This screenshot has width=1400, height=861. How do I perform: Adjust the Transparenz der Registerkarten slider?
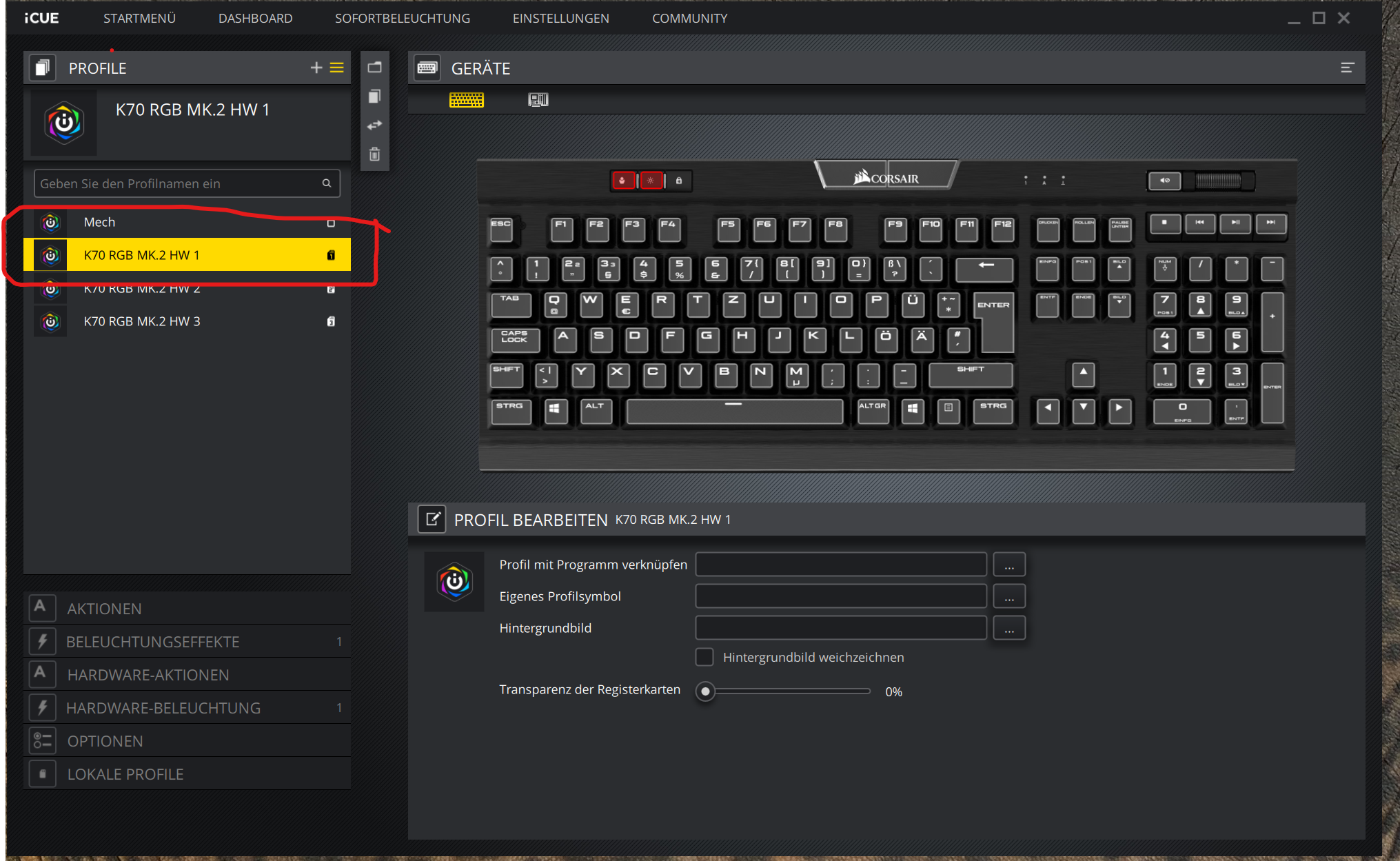tap(705, 691)
